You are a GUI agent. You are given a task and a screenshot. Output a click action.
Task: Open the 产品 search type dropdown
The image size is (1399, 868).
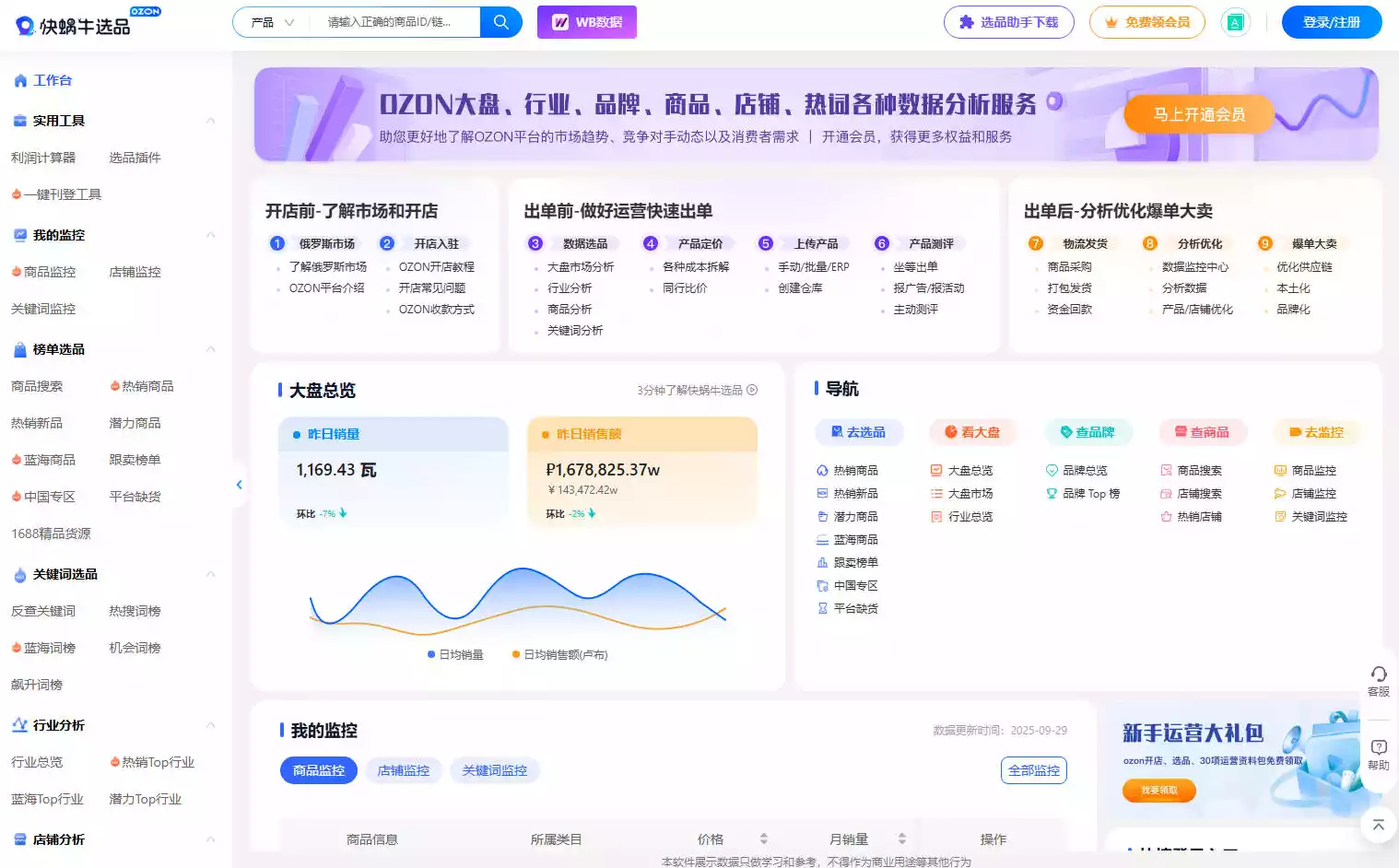click(x=273, y=22)
